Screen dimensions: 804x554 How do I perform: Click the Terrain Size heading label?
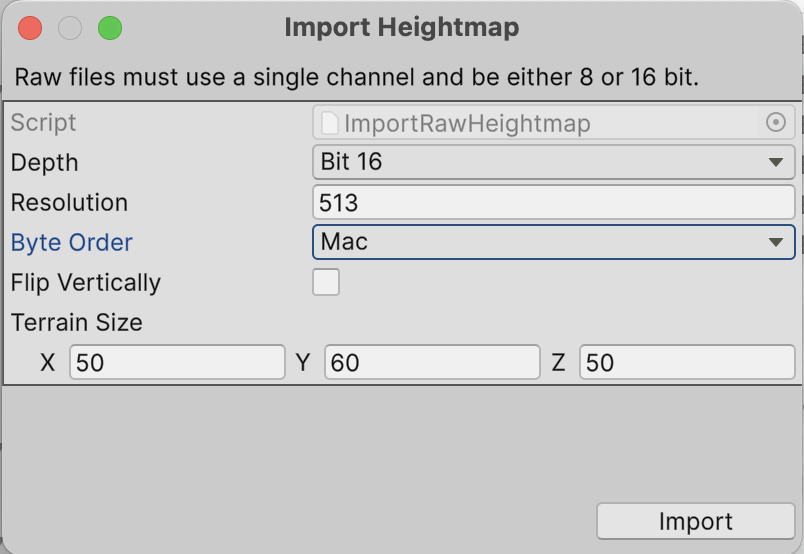pos(77,322)
